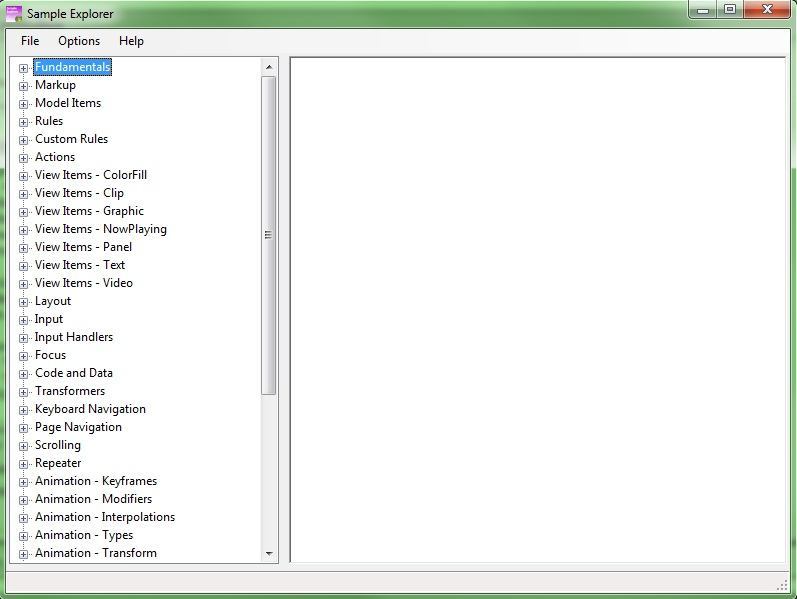Expand the Model Items node
Viewport: 797px width, 599px height.
23,104
